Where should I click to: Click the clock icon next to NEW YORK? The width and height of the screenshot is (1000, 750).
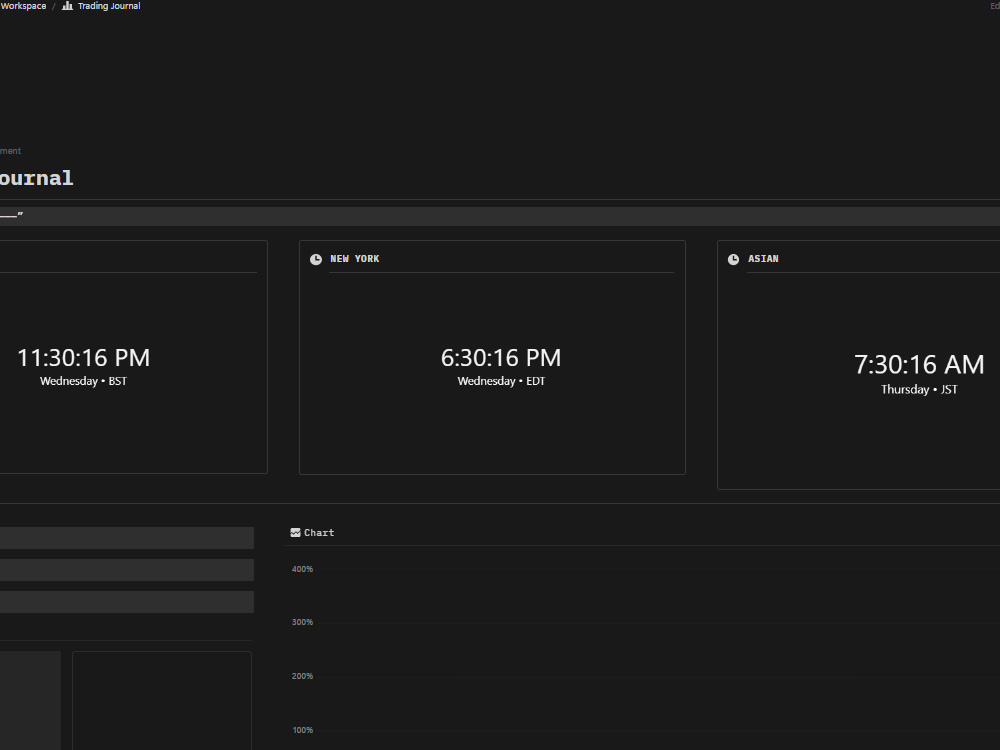316,259
